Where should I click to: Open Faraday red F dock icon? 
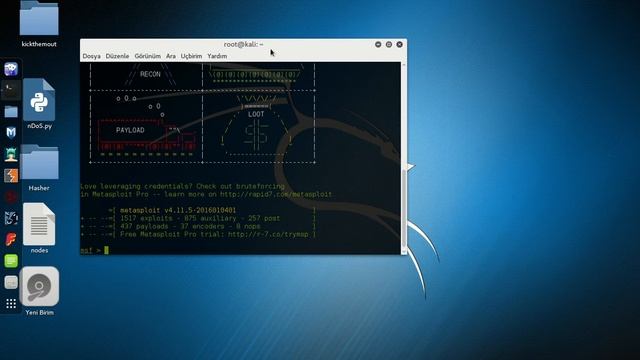point(11,240)
